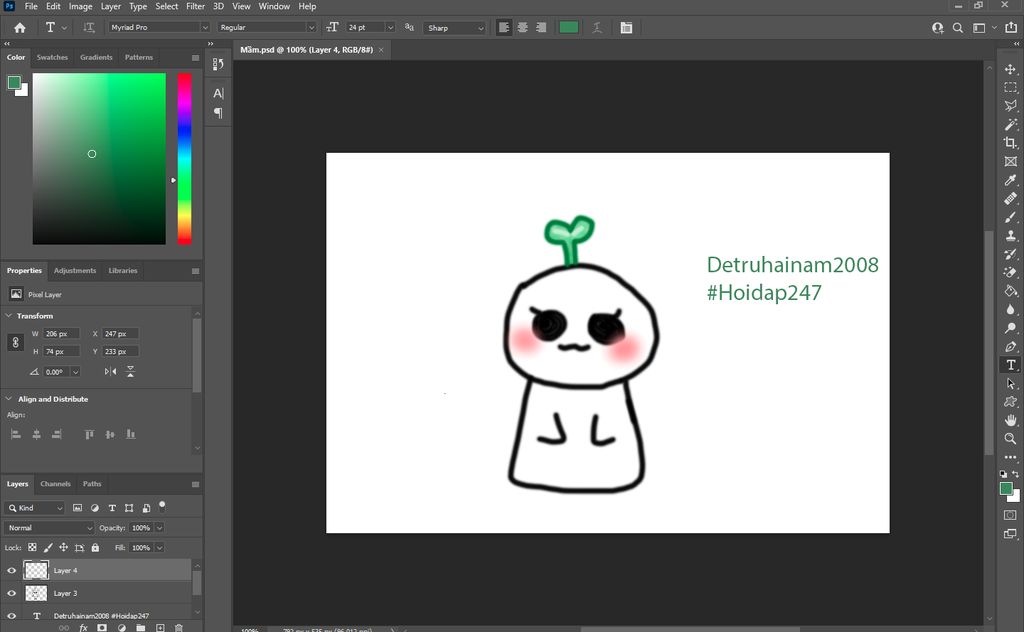Select the Zoom tool in toolbar
The height and width of the screenshot is (632, 1024).
(x=1010, y=439)
